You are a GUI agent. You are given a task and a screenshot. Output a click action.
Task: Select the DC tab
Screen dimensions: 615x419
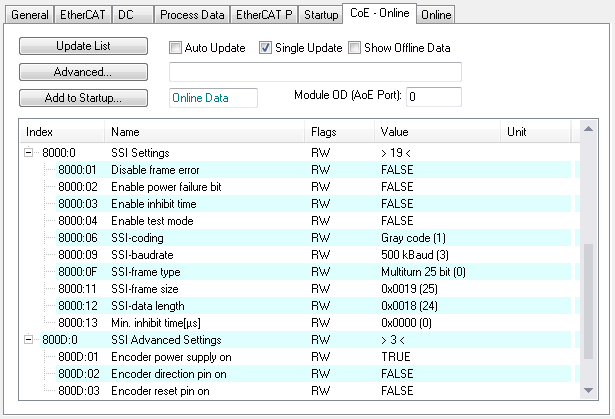click(x=133, y=15)
